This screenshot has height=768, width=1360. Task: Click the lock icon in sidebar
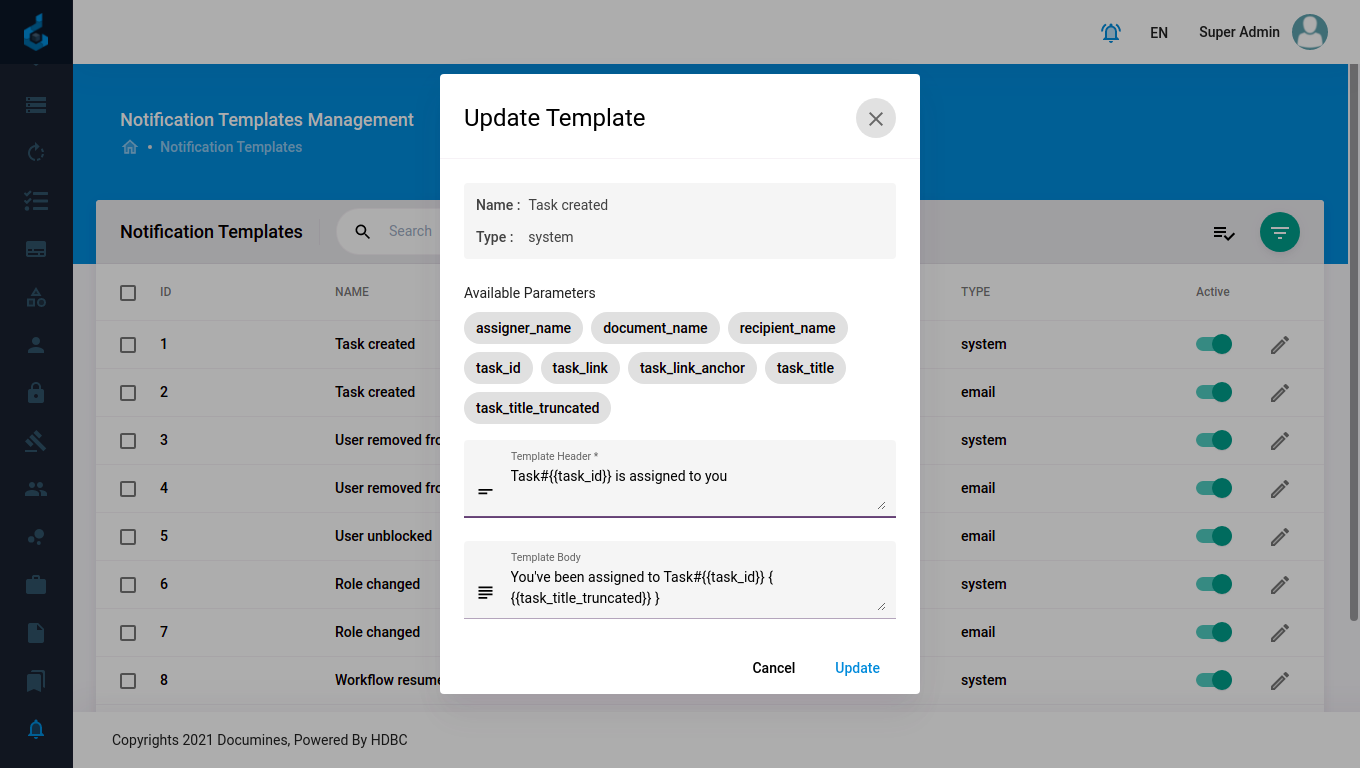click(x=36, y=393)
